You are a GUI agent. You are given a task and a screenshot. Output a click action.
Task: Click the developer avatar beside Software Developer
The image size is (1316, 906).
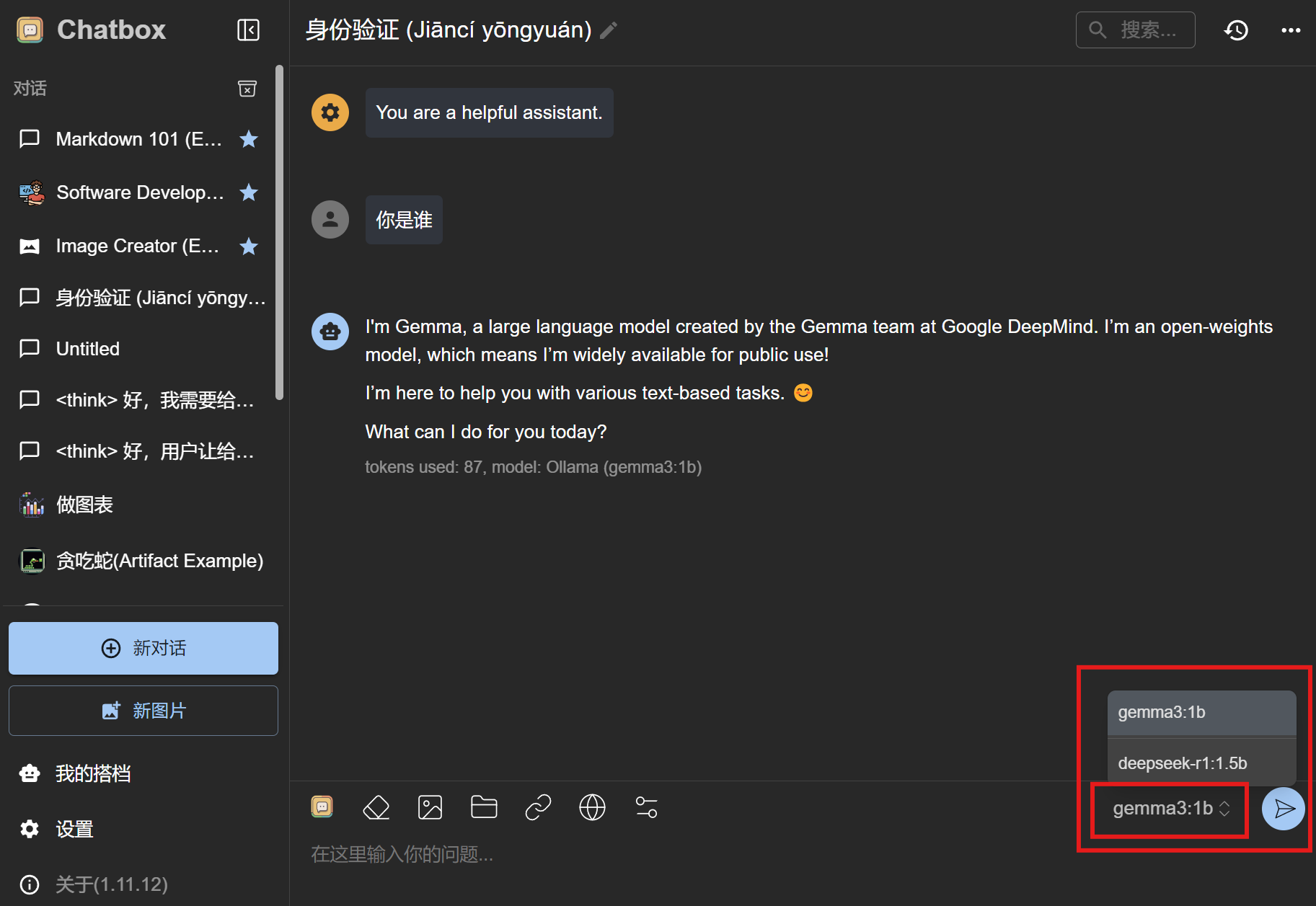32,192
